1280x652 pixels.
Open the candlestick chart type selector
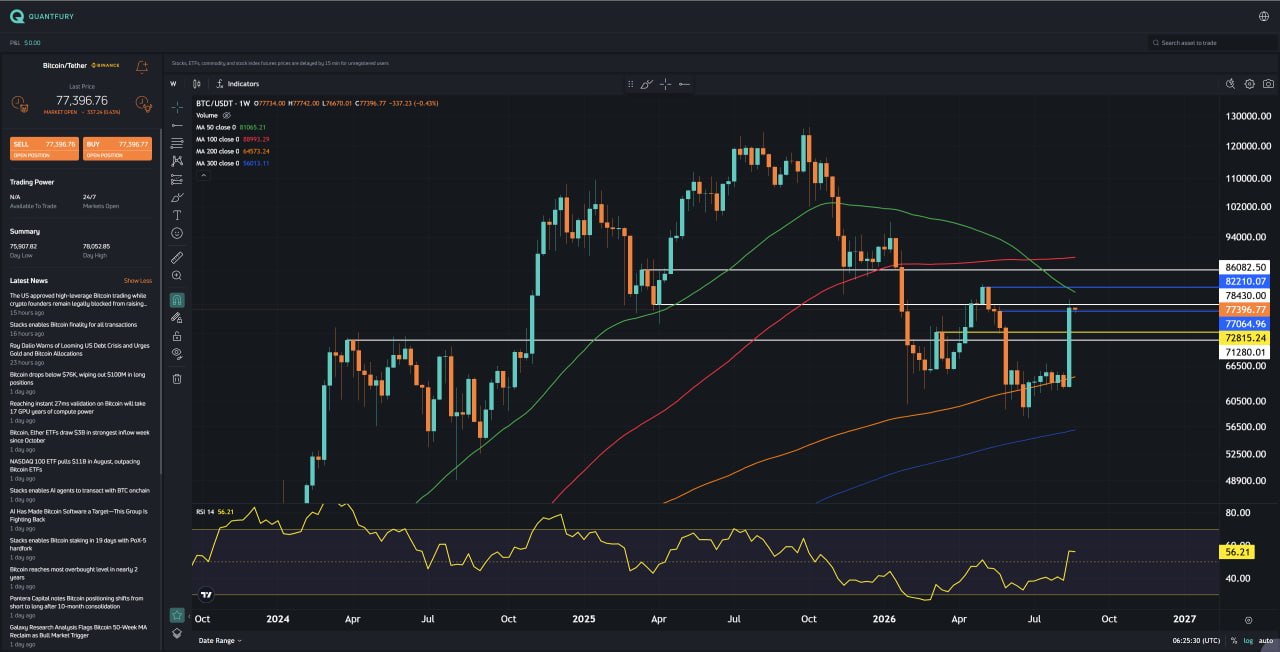(197, 84)
